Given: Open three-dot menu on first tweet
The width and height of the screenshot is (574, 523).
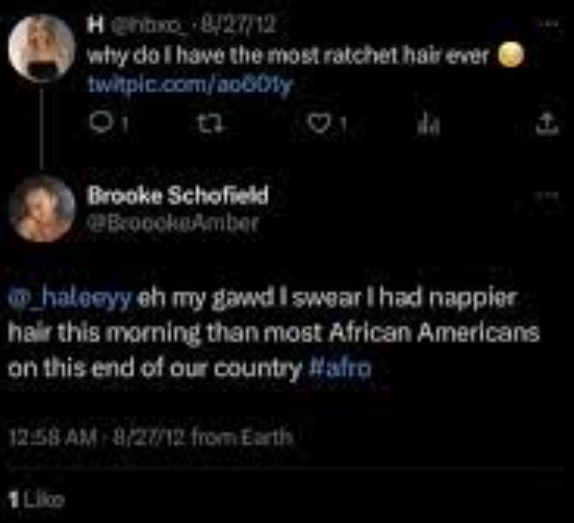Looking at the screenshot, I should coord(549,24).
